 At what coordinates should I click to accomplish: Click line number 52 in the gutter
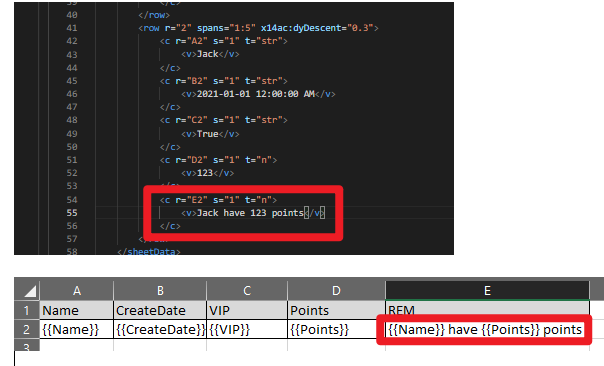pyautogui.click(x=72, y=173)
